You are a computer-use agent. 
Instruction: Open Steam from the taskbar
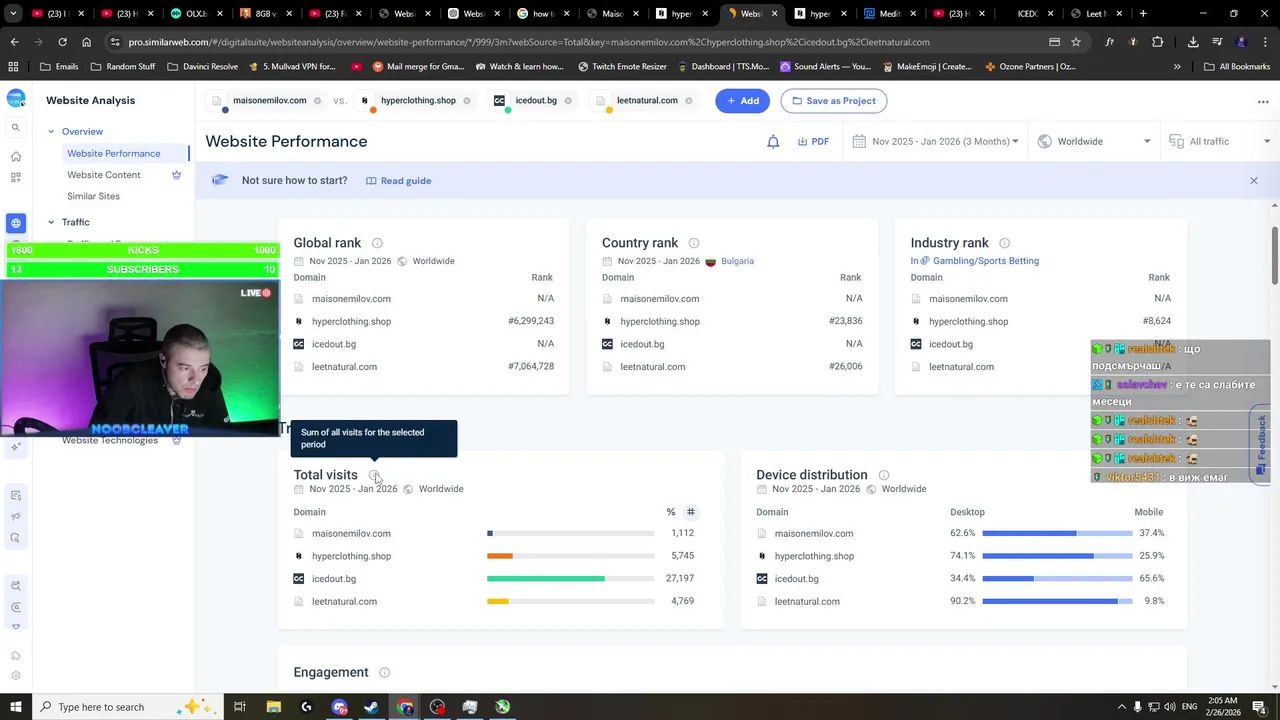point(371,707)
